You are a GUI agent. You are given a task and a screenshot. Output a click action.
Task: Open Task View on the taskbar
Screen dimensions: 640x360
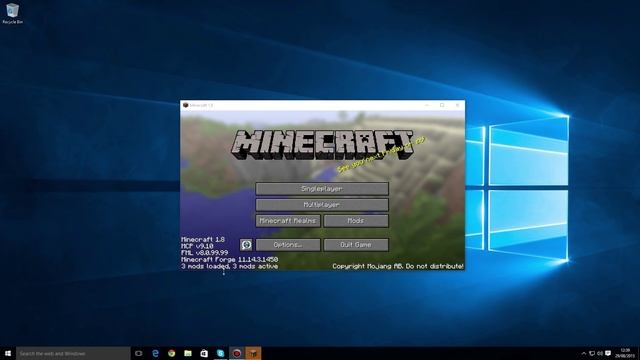pyautogui.click(x=139, y=353)
